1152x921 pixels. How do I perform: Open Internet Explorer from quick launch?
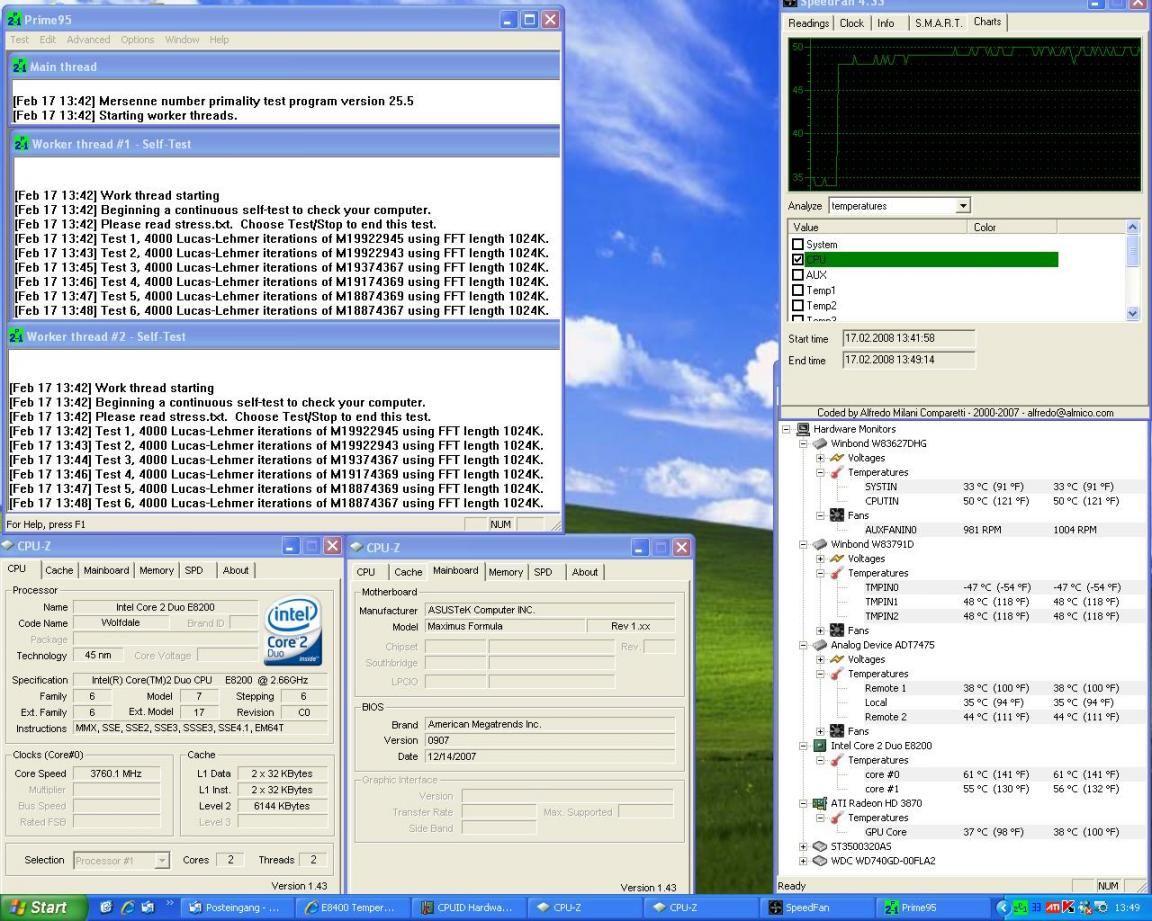tap(127, 908)
